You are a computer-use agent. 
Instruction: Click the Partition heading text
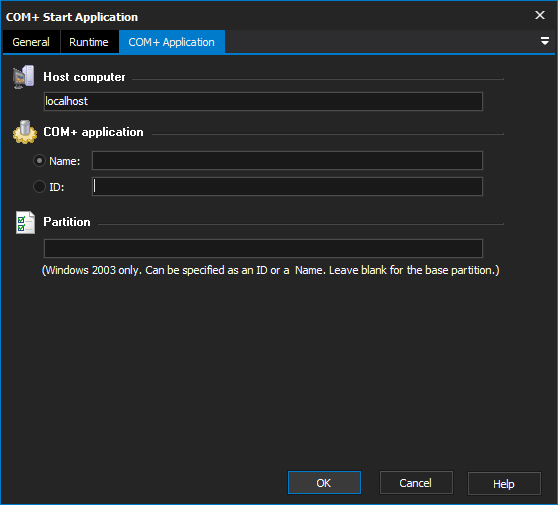tap(67, 222)
